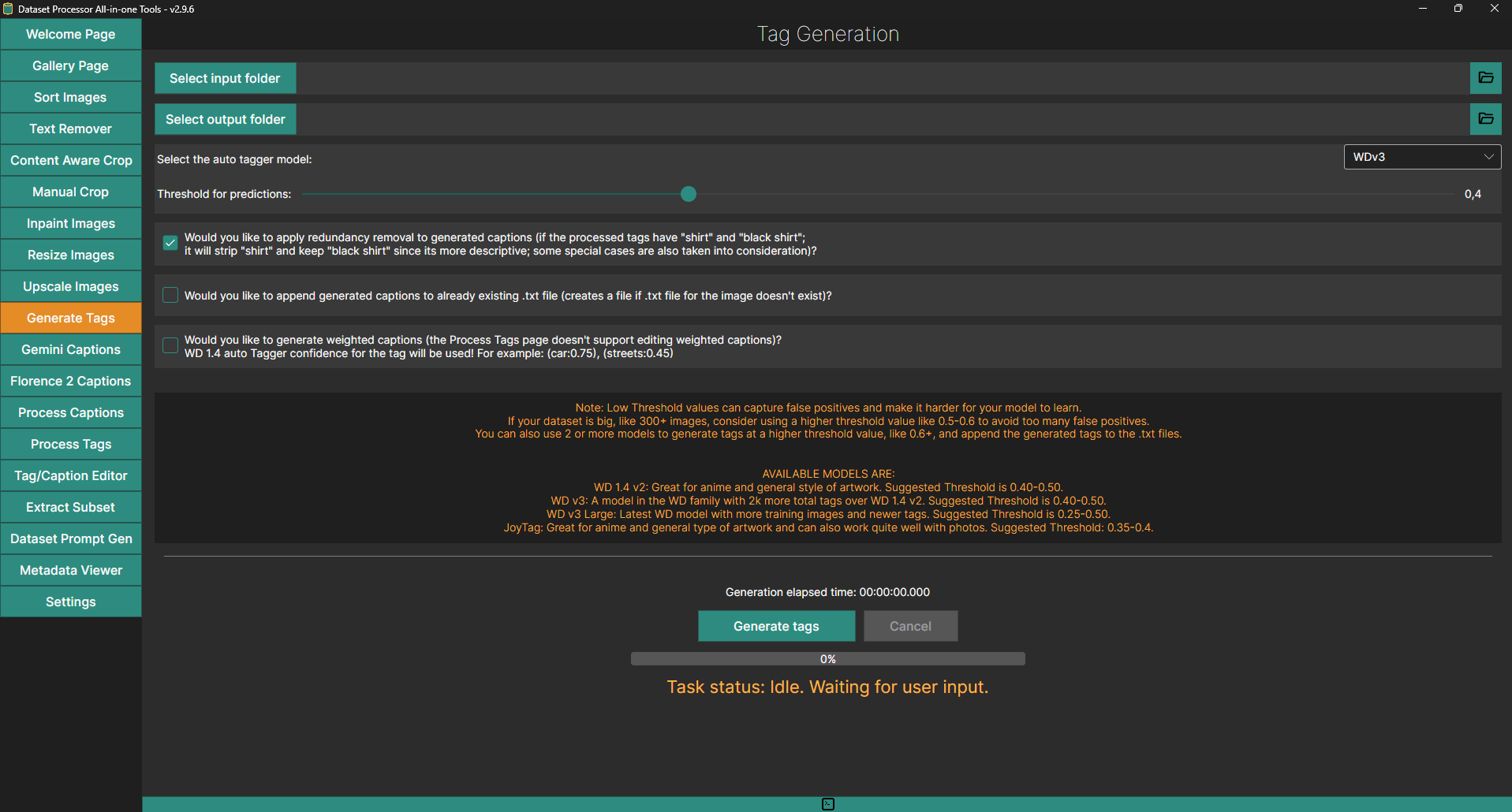1512x812 pixels.
Task: Click the threshold value 0,4
Action: [x=1473, y=194]
